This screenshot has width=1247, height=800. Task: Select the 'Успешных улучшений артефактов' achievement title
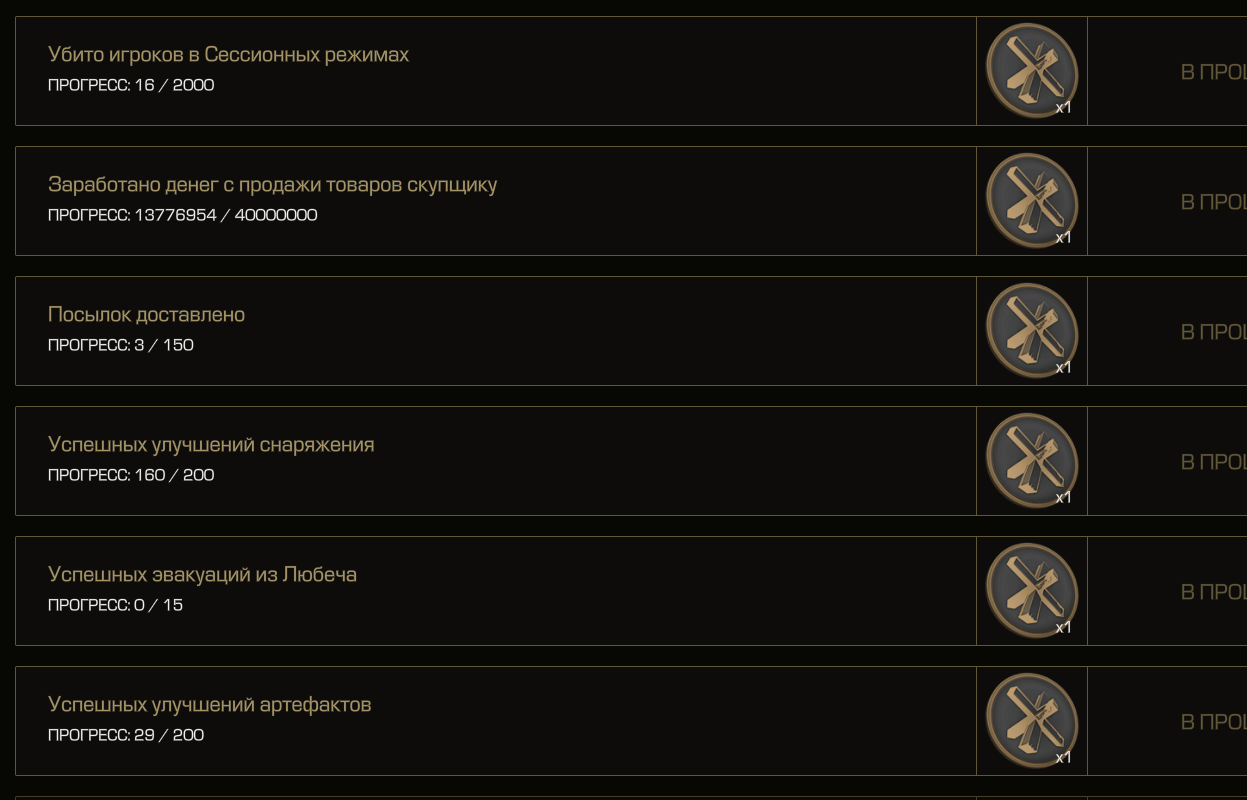tap(209, 705)
